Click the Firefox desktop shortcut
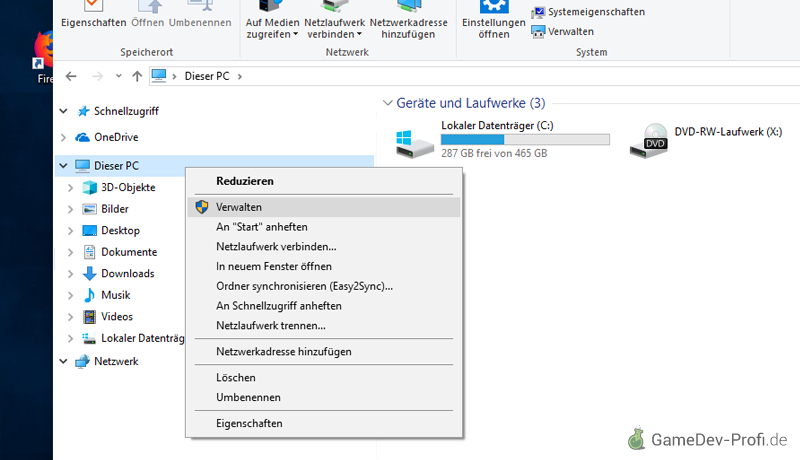Image resolution: width=800 pixels, height=460 pixels. coord(43,56)
